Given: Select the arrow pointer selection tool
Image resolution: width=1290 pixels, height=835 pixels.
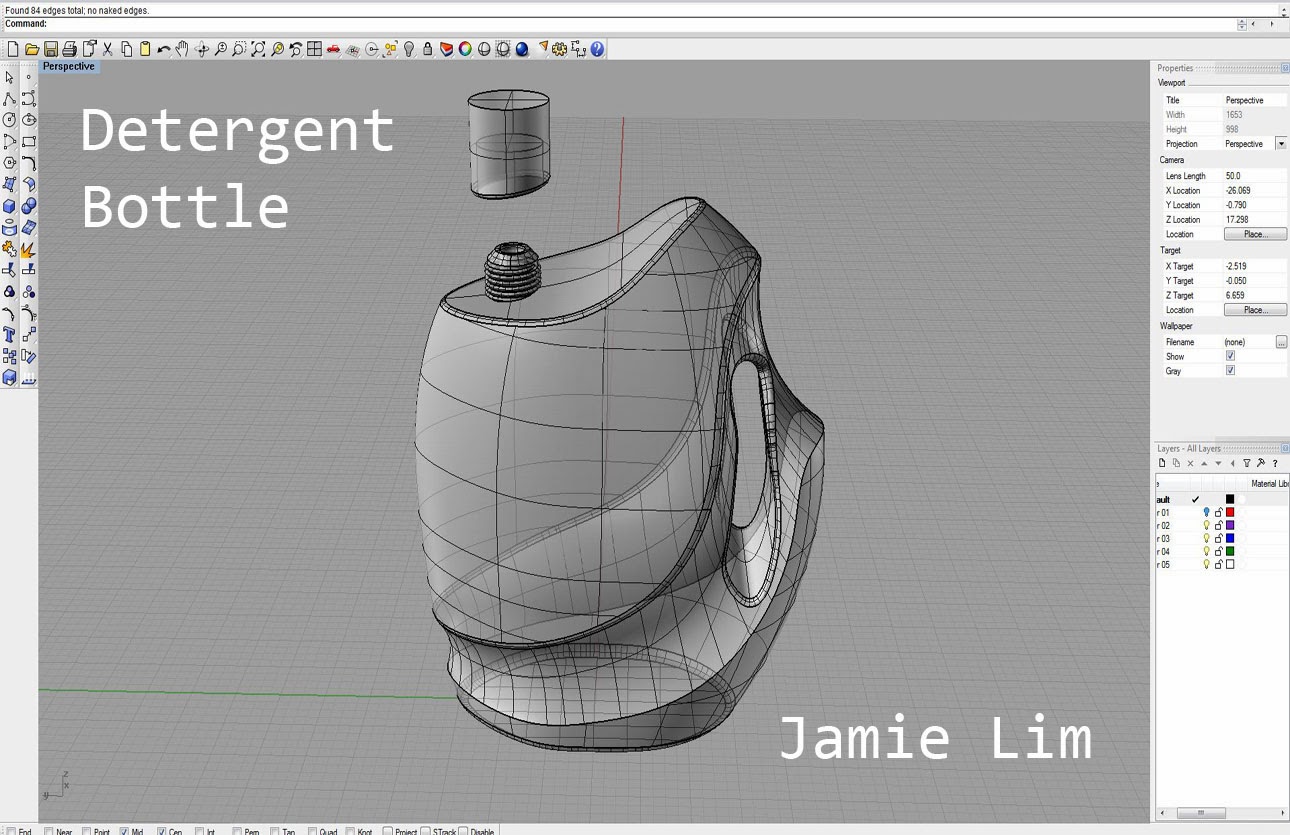Looking at the screenshot, I should pos(9,77).
